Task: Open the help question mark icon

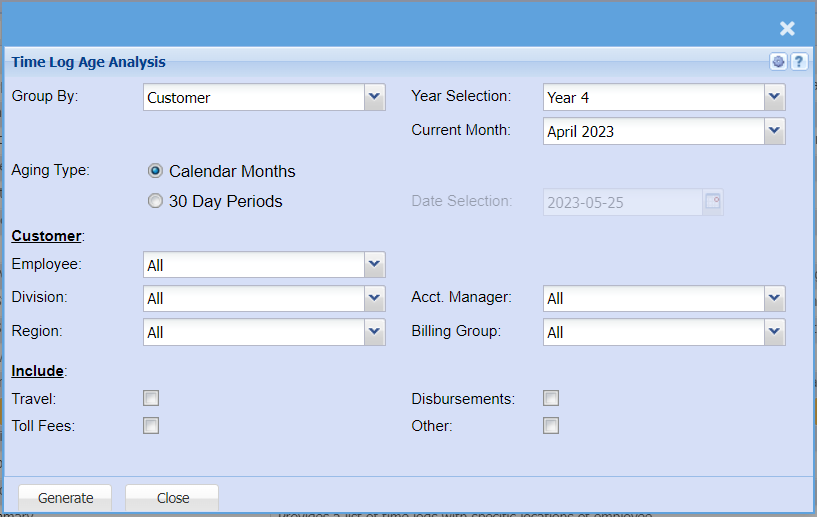Action: pos(799,62)
